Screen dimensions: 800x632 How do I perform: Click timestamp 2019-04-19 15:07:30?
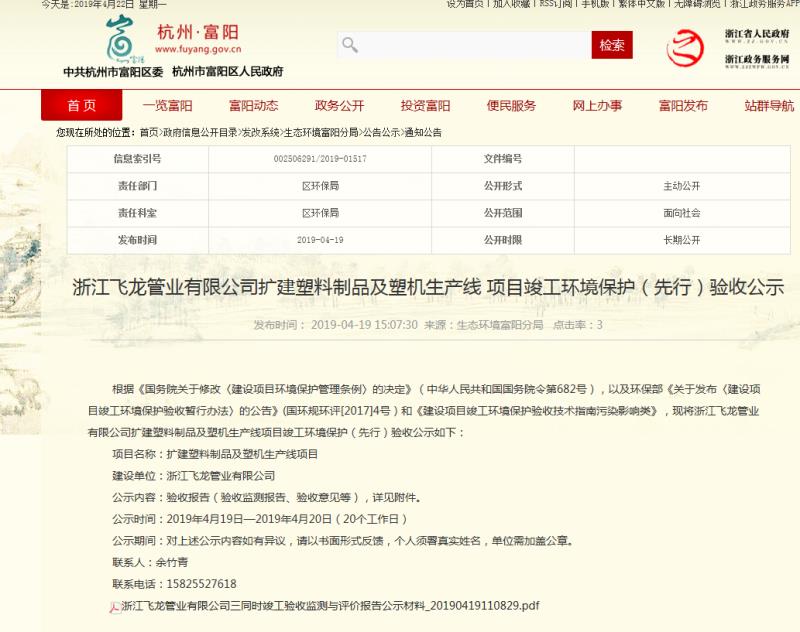click(364, 325)
